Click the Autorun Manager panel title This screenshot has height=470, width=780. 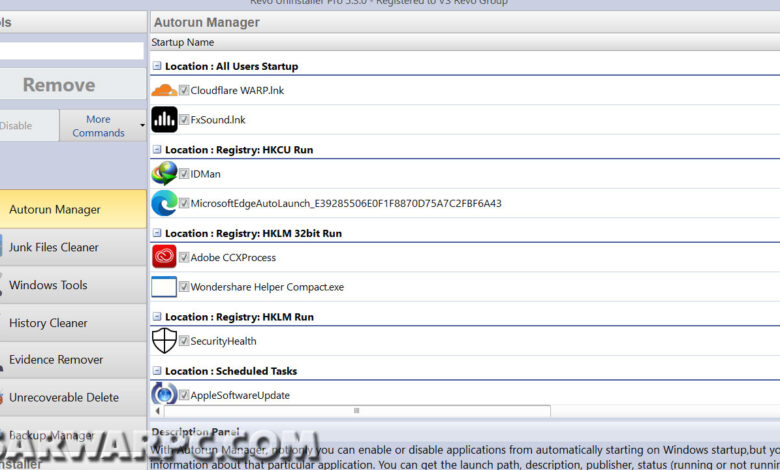click(206, 22)
